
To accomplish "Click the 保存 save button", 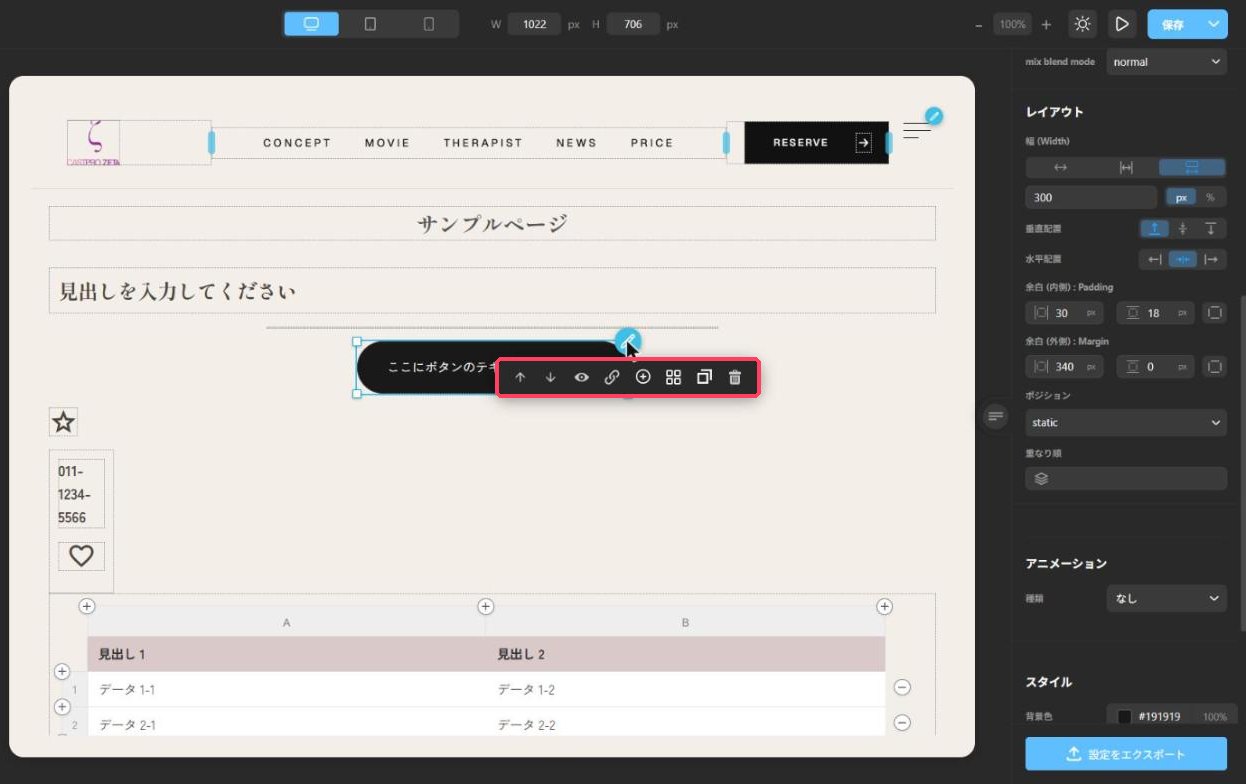I will tap(1174, 24).
